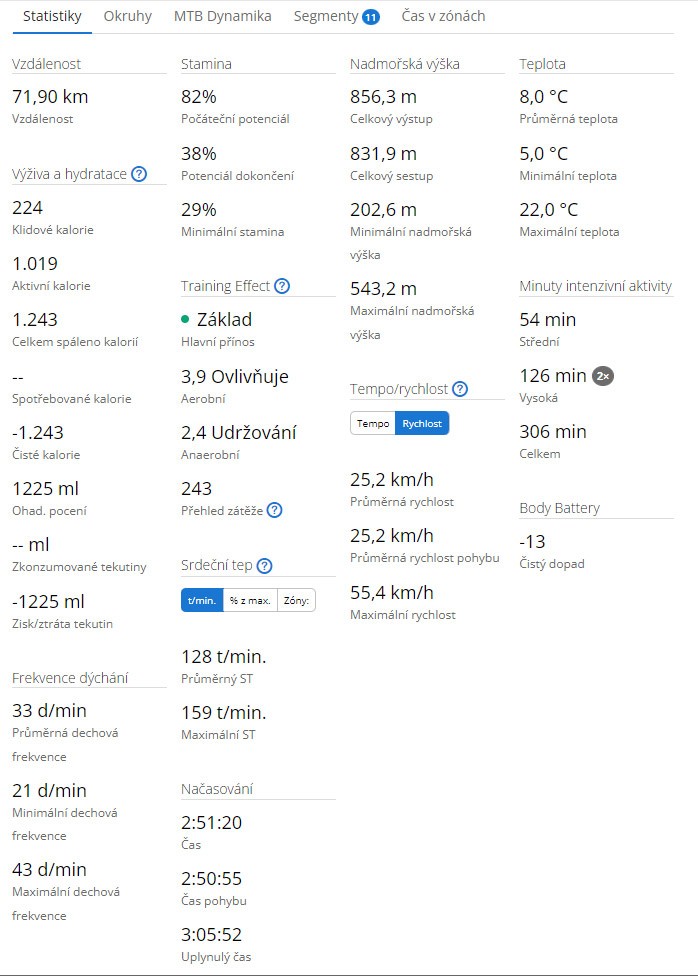The height and width of the screenshot is (976, 698).
Task: Show heart rate as % z max.
Action: 249,600
